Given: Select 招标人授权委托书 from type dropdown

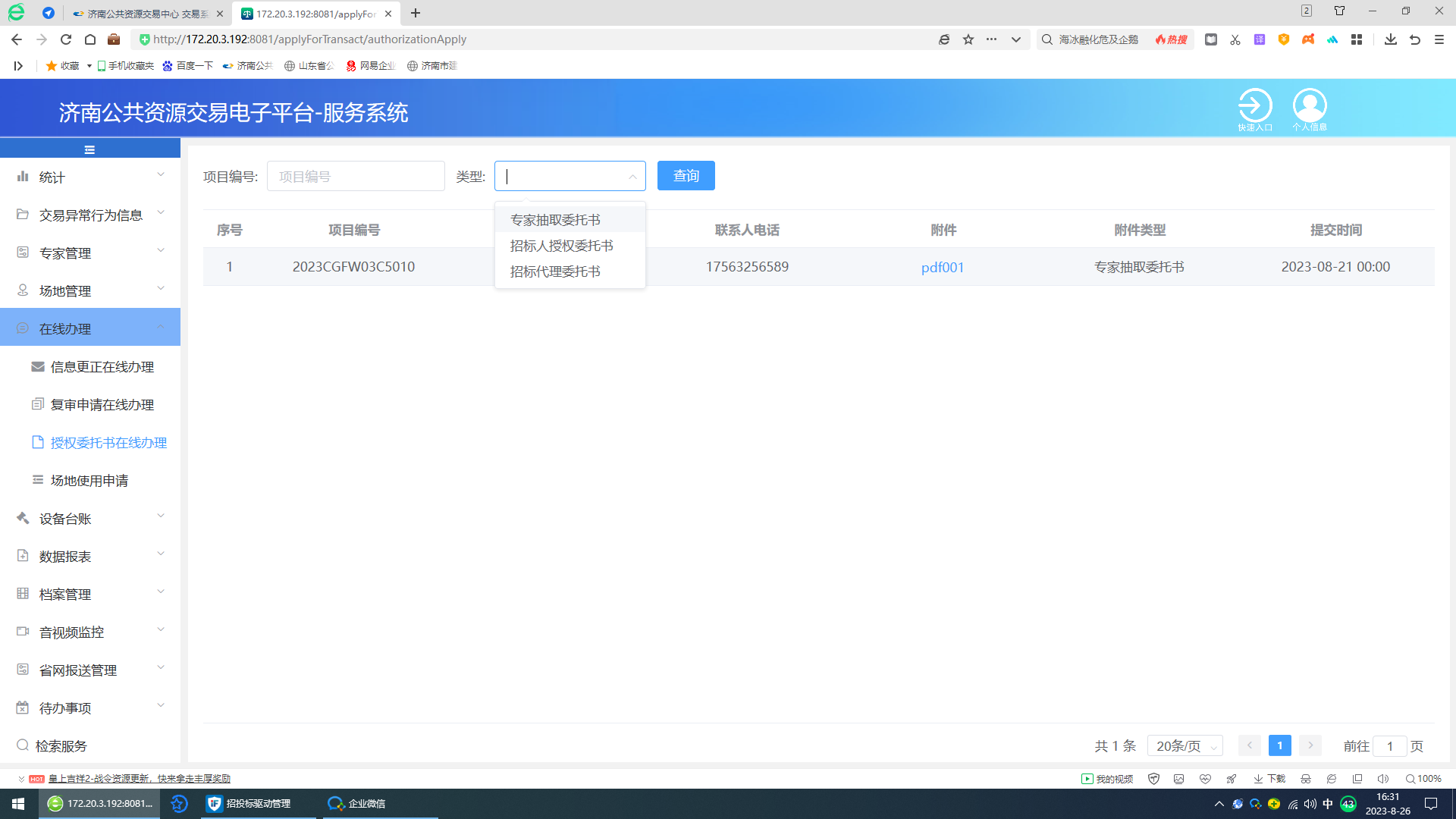Looking at the screenshot, I should (561, 246).
